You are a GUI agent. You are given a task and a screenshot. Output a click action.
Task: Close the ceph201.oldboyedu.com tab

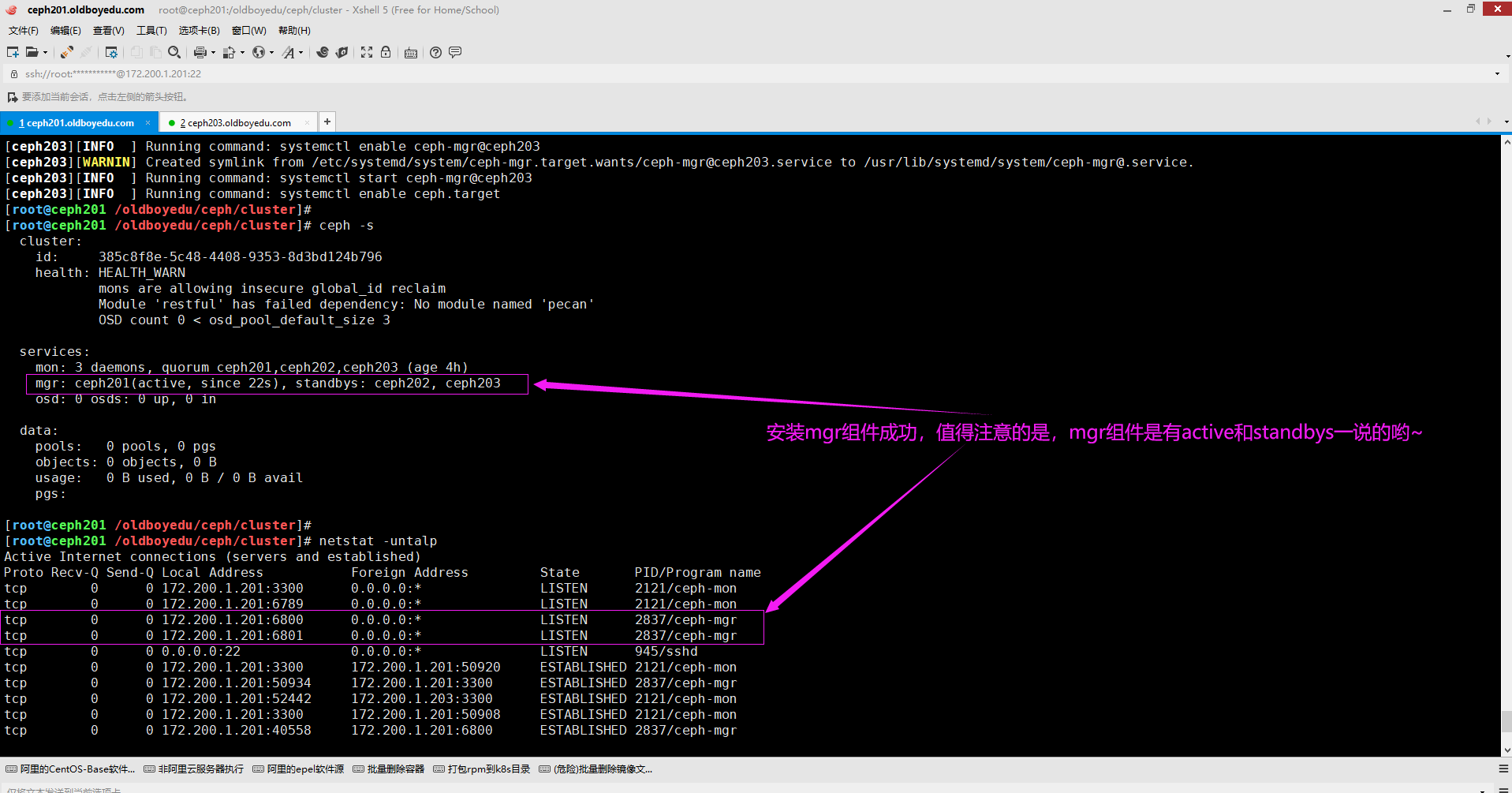click(147, 123)
